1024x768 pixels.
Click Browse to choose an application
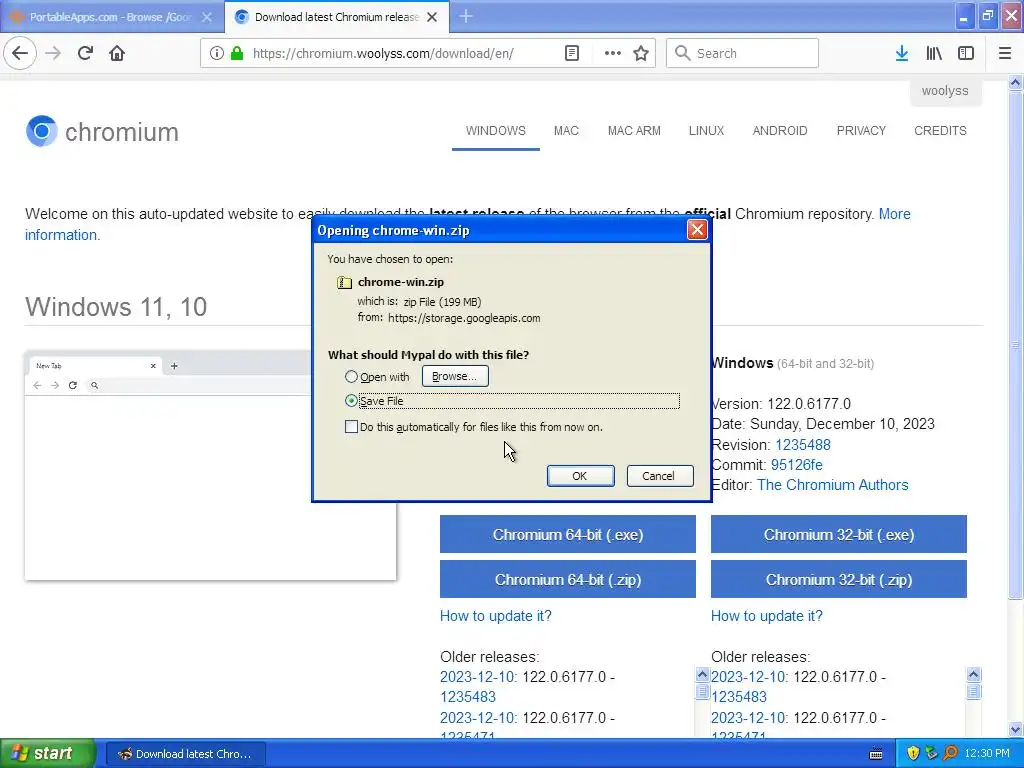pos(455,376)
